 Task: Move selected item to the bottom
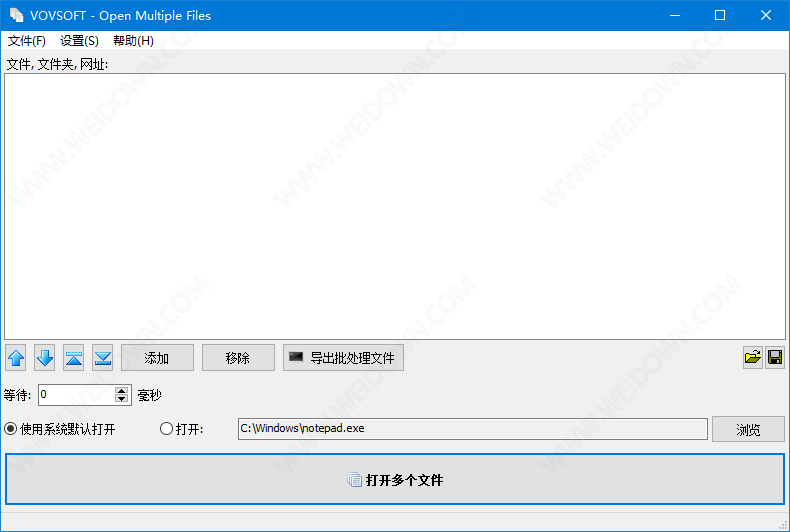pyautogui.click(x=103, y=358)
